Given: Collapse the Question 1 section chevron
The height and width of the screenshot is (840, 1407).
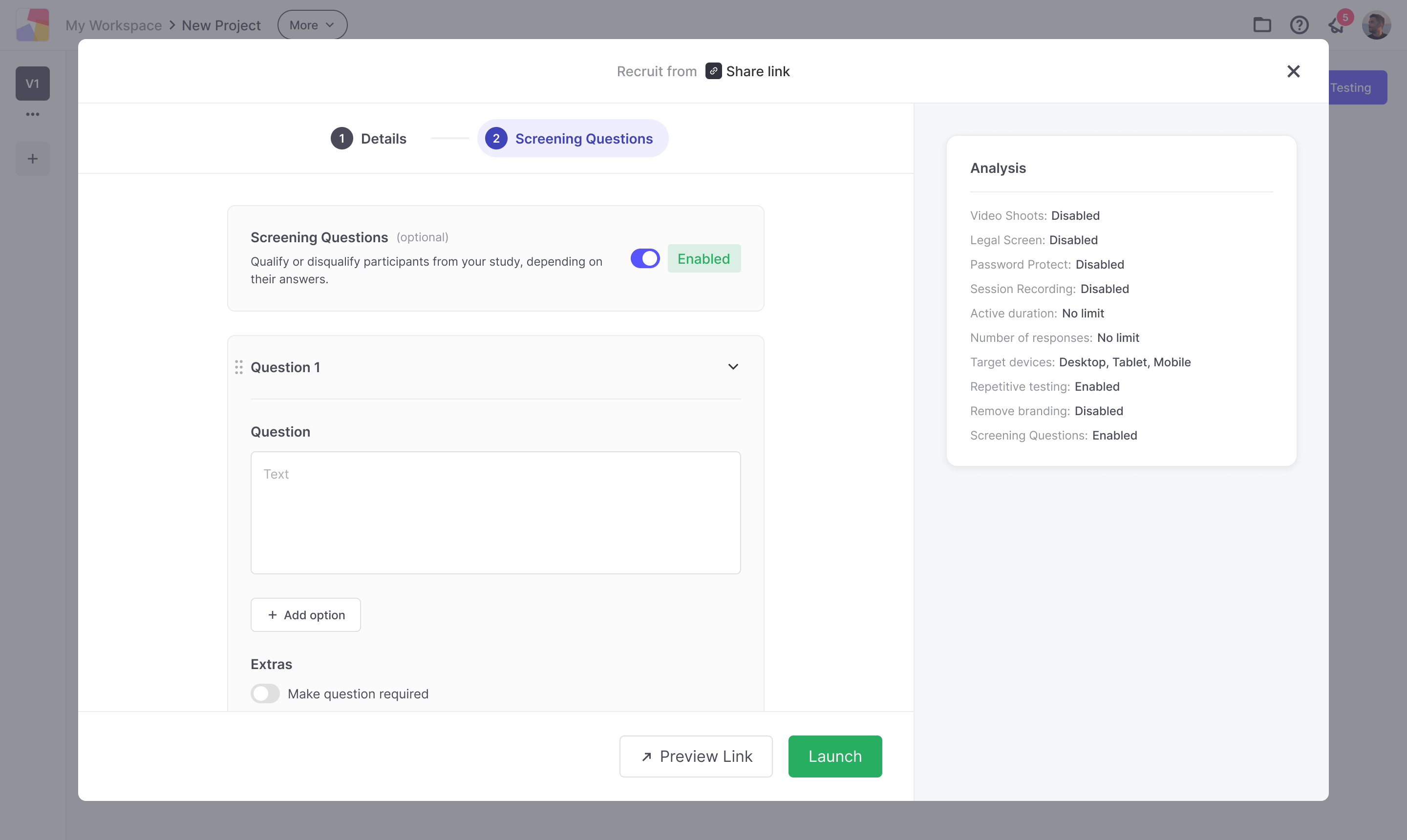Looking at the screenshot, I should 733,367.
